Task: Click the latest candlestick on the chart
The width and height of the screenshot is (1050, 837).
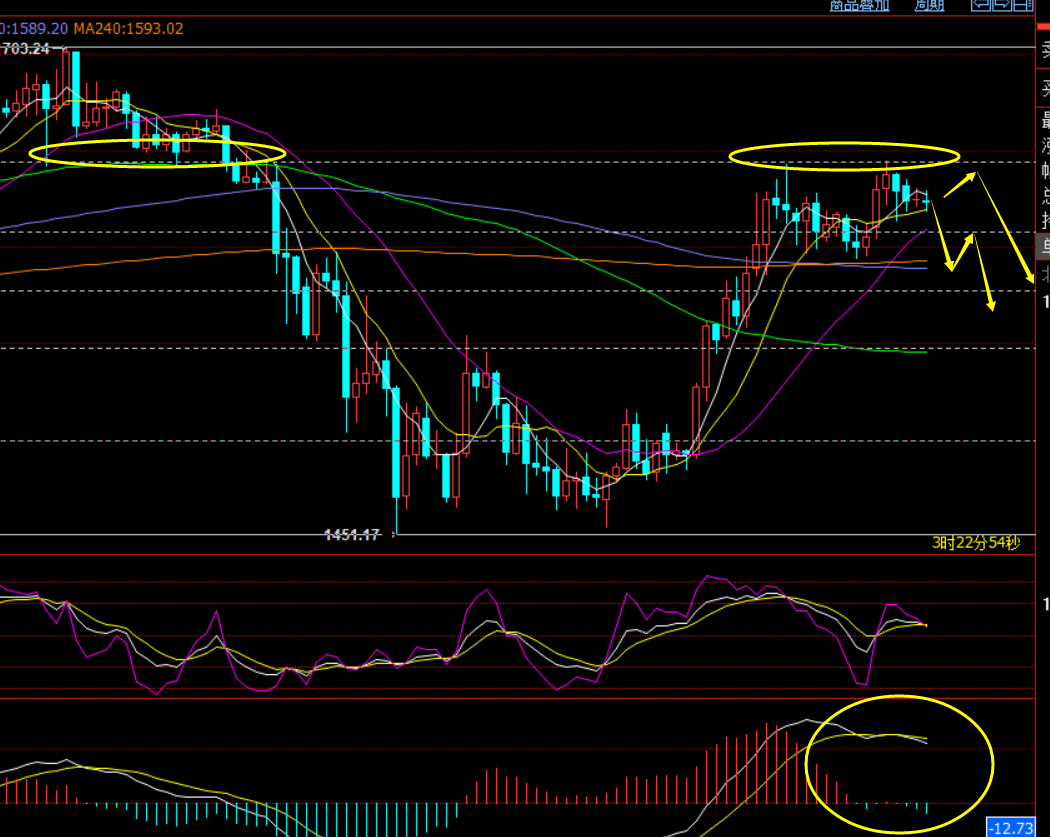Action: pos(927,201)
